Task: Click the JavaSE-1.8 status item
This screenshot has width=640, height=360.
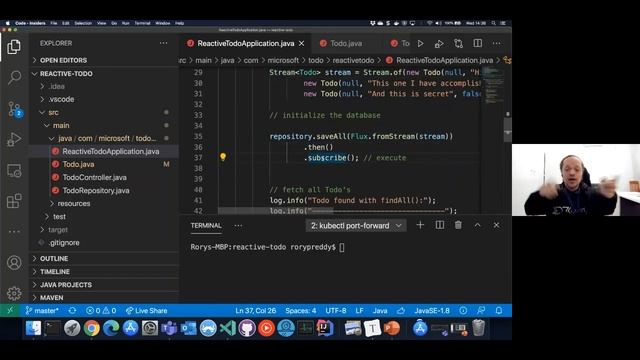Action: click(x=432, y=311)
